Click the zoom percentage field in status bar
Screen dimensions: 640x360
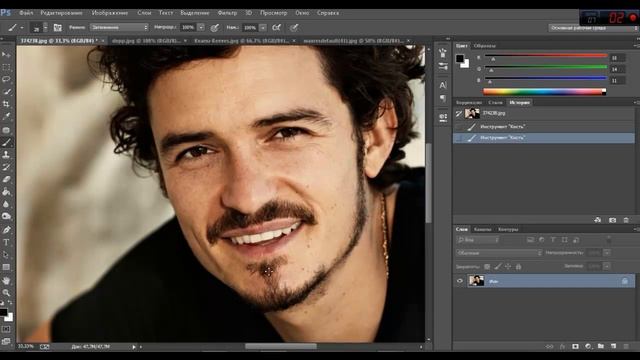26,347
